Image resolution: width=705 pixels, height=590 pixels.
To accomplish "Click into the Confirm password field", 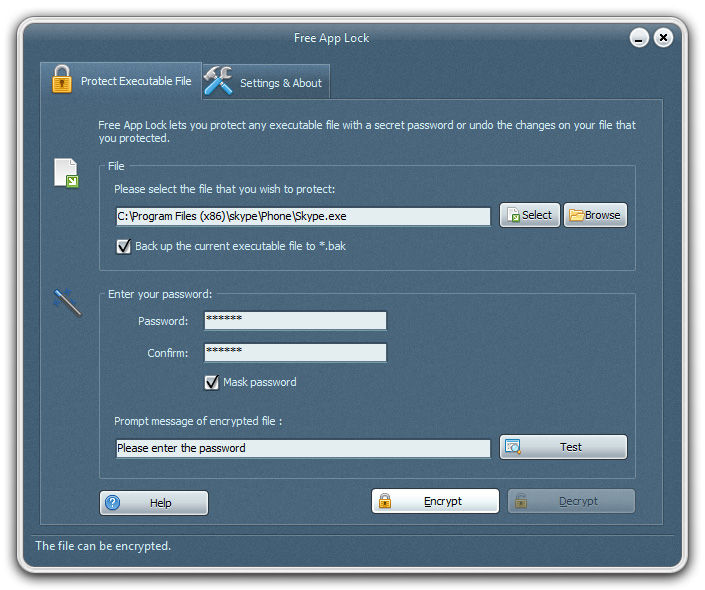I will point(295,353).
